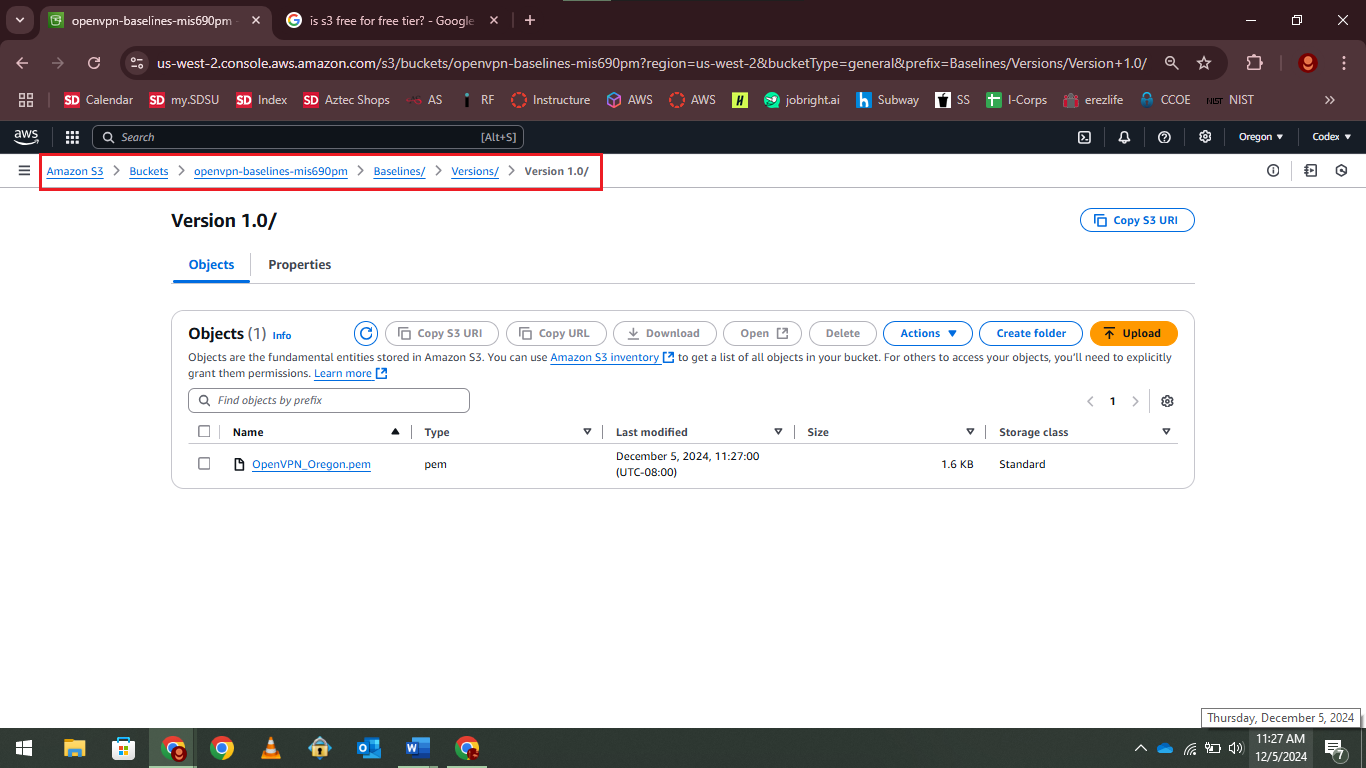Viewport: 1366px width, 768px height.
Task: Open the info panel icon at right of breadcrumbs
Action: pos(1273,171)
